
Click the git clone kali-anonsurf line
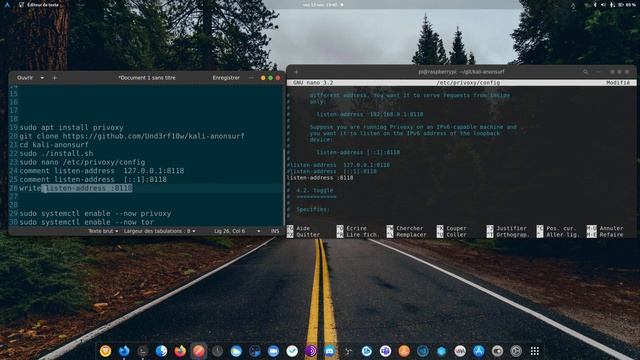(x=132, y=136)
